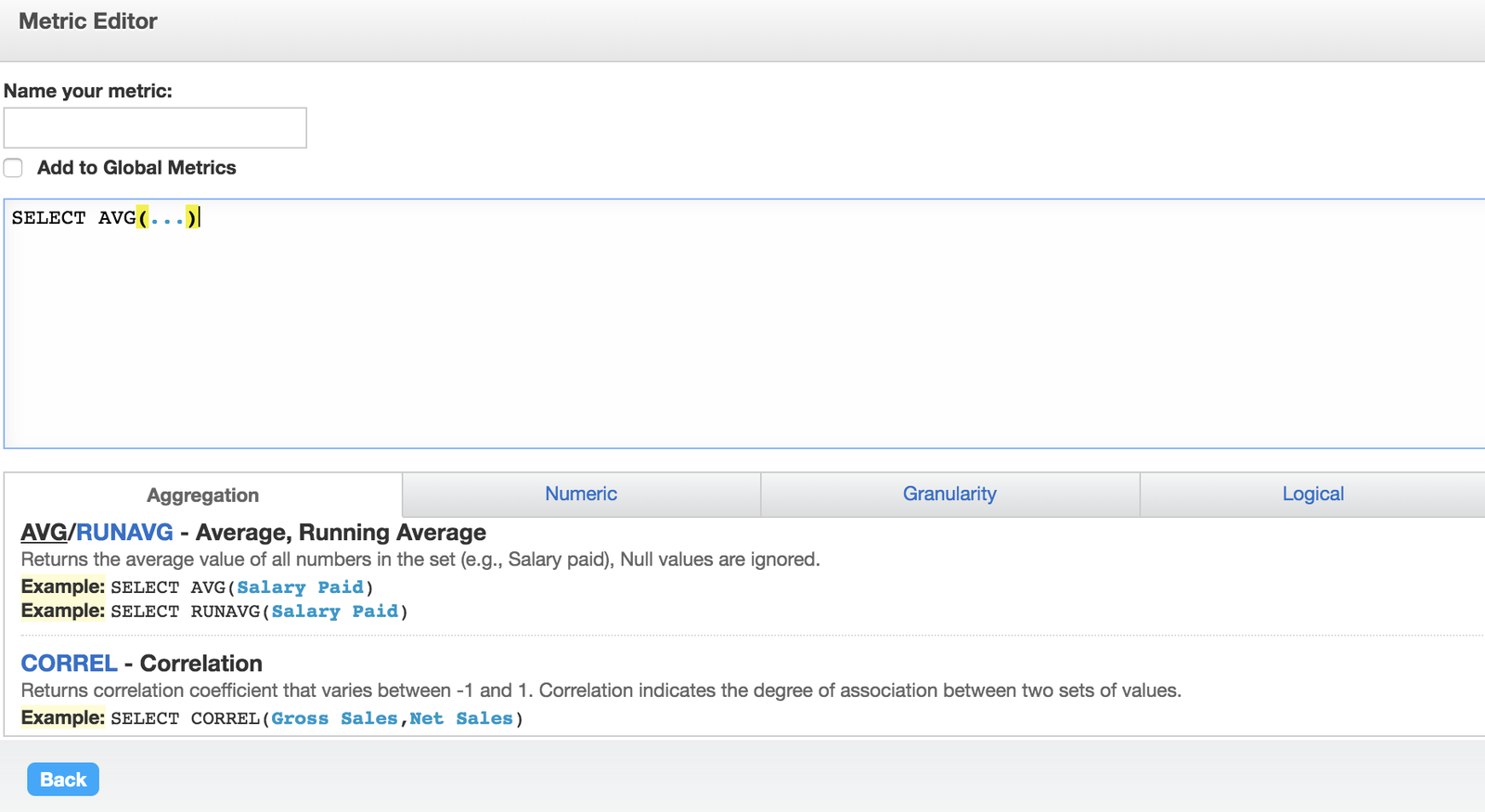The width and height of the screenshot is (1485, 812).
Task: Click the Metric Editor title heading
Action: pyautogui.click(x=88, y=21)
